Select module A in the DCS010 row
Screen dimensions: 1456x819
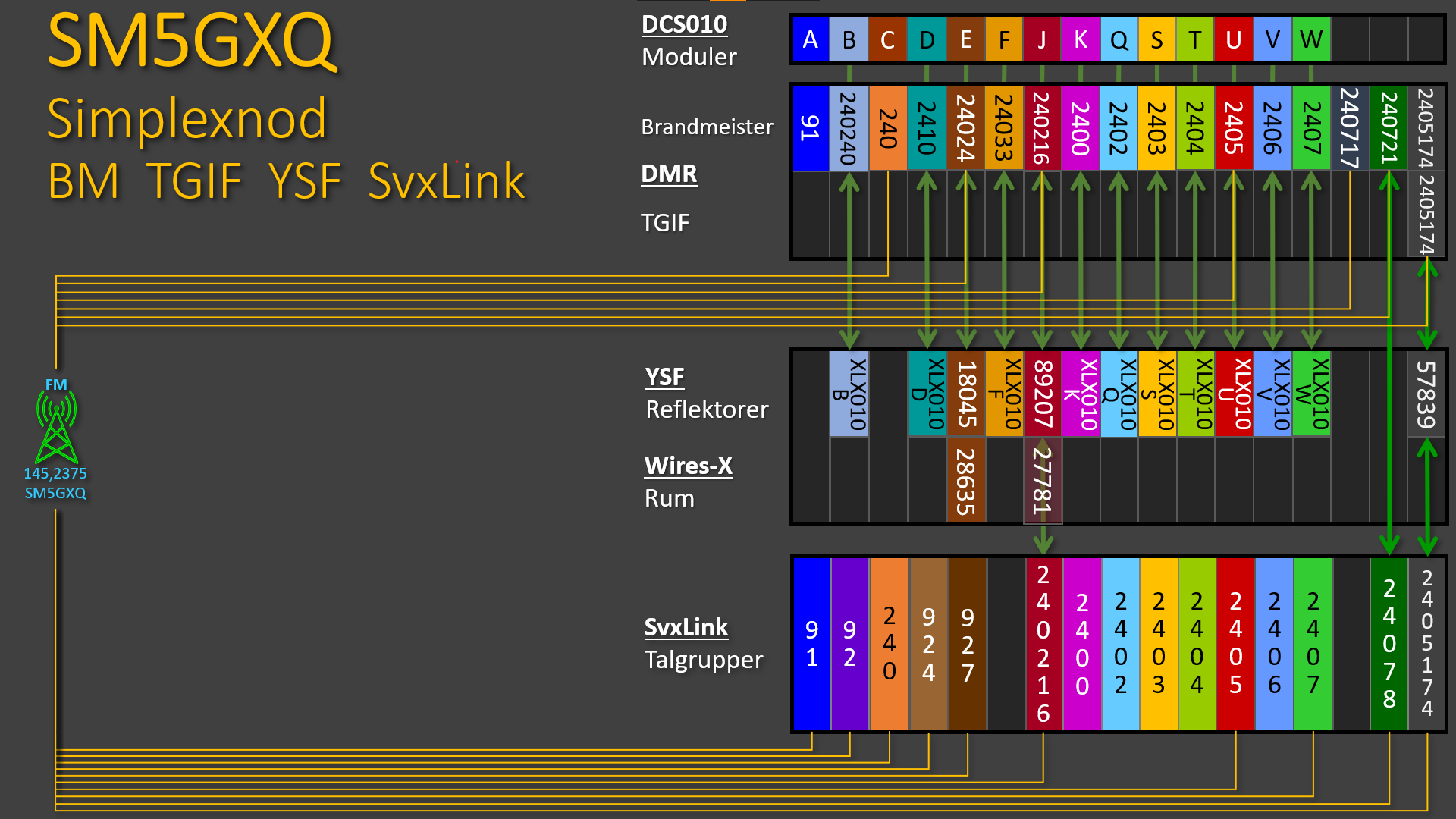pos(810,39)
